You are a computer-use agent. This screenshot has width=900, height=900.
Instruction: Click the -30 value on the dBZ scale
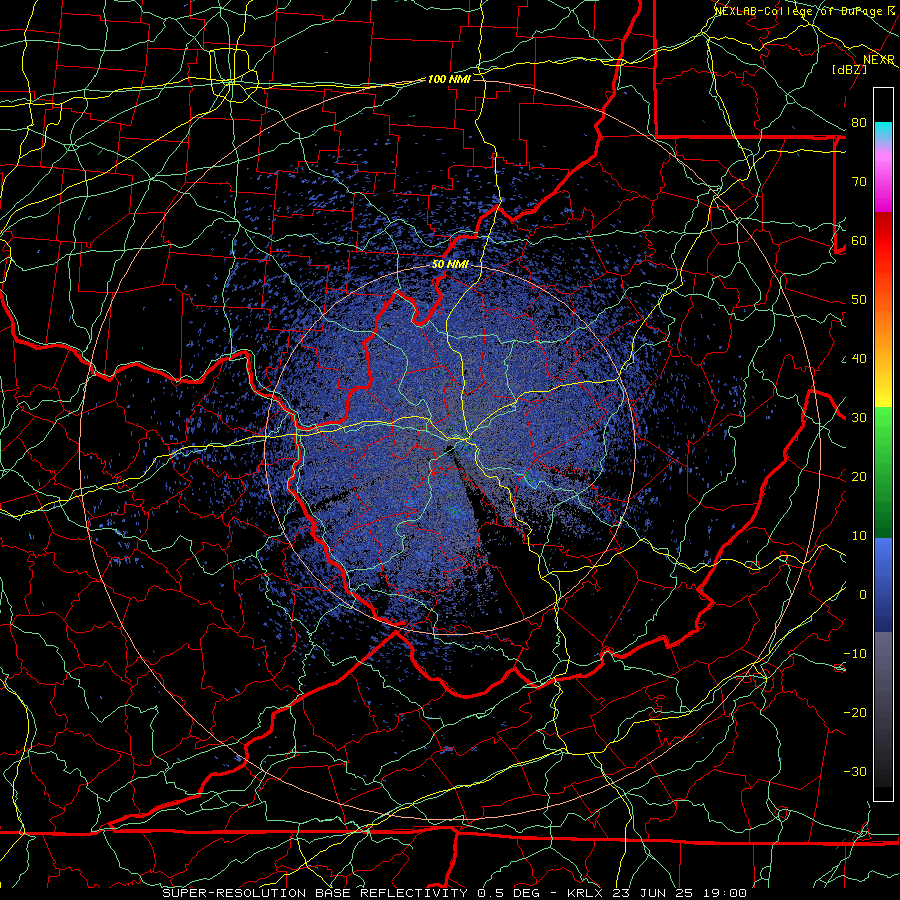tap(855, 772)
